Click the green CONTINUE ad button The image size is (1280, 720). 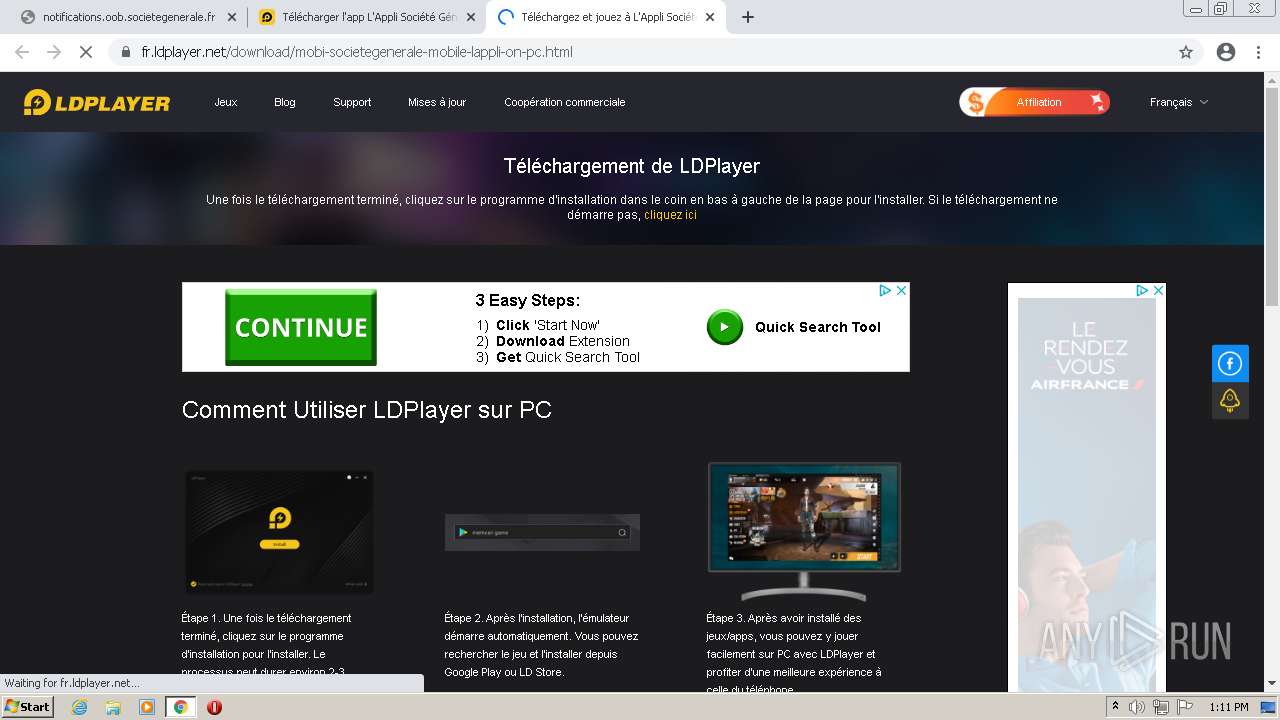(301, 327)
